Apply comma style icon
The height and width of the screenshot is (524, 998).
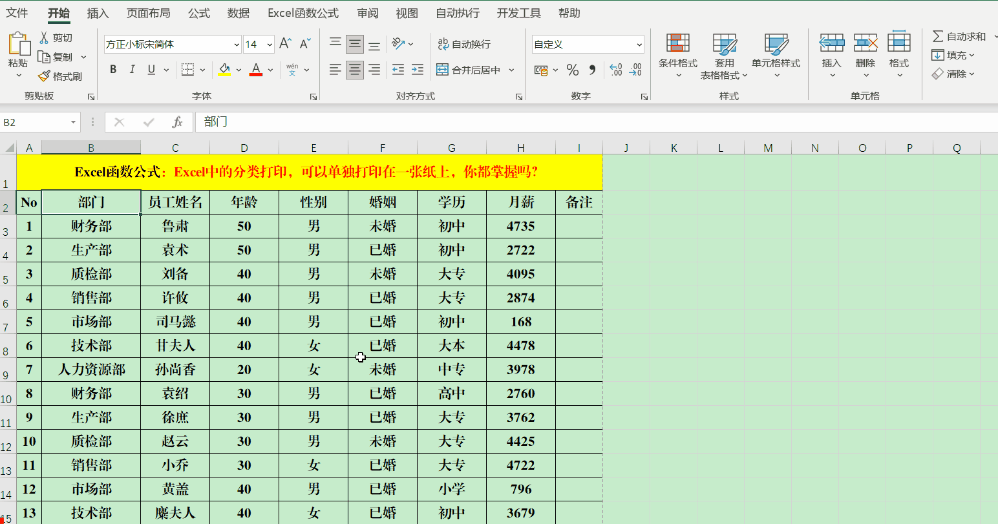592,69
